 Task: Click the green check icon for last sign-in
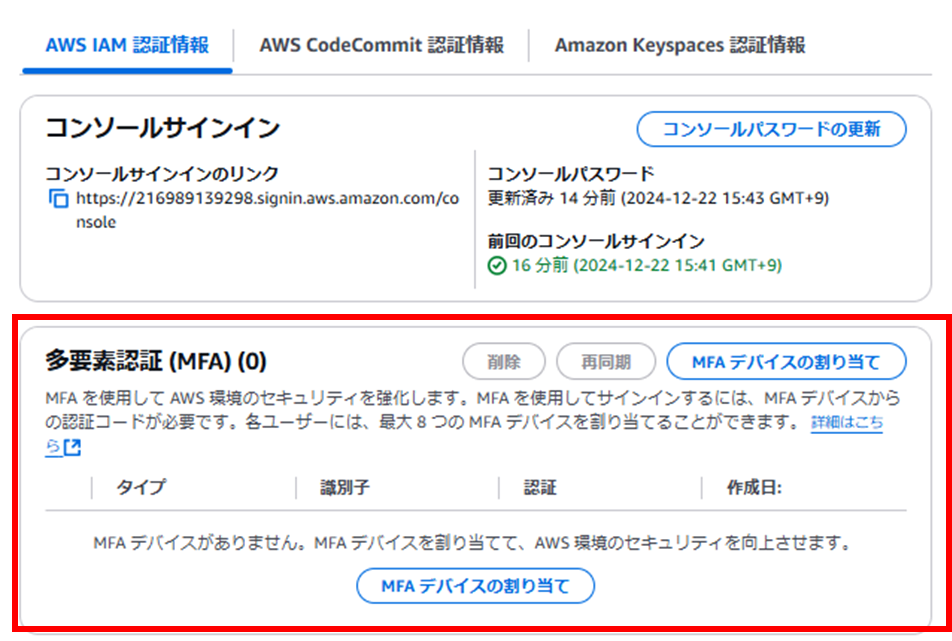point(497,266)
